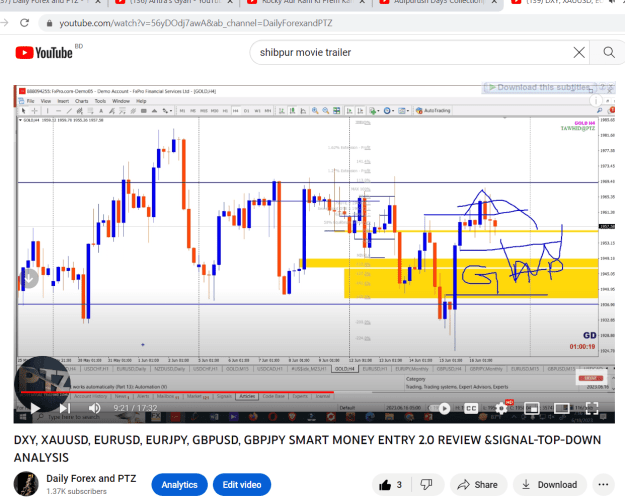The width and height of the screenshot is (625, 500).
Task: Click Edit video button
Action: [x=242, y=485]
